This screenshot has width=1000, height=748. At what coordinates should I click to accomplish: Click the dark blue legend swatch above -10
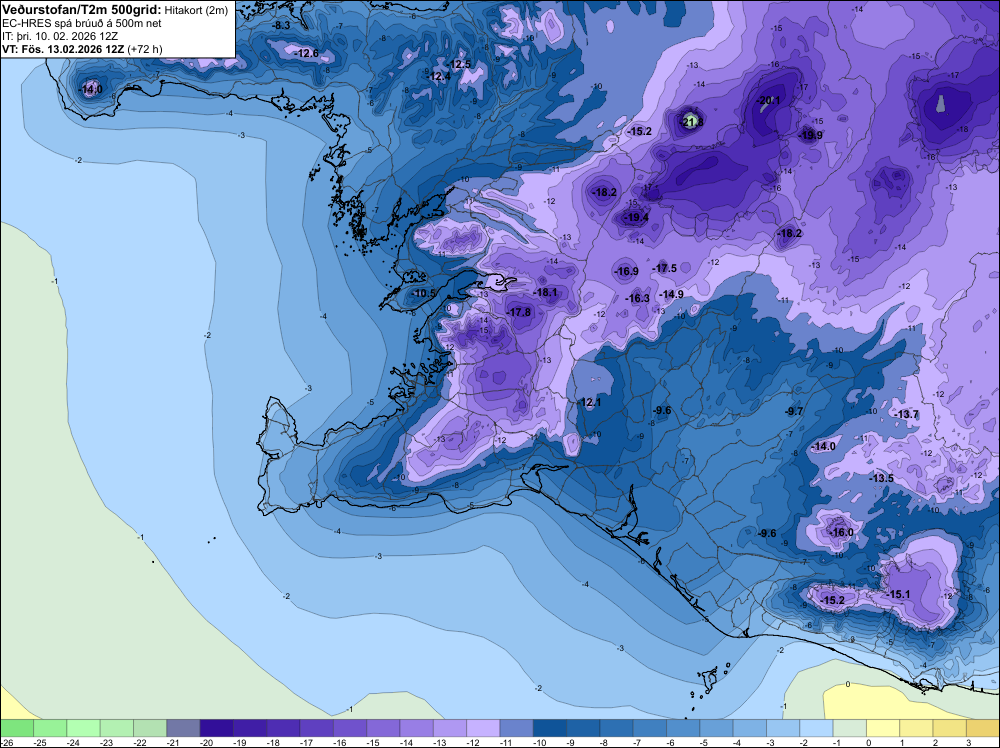point(549,728)
